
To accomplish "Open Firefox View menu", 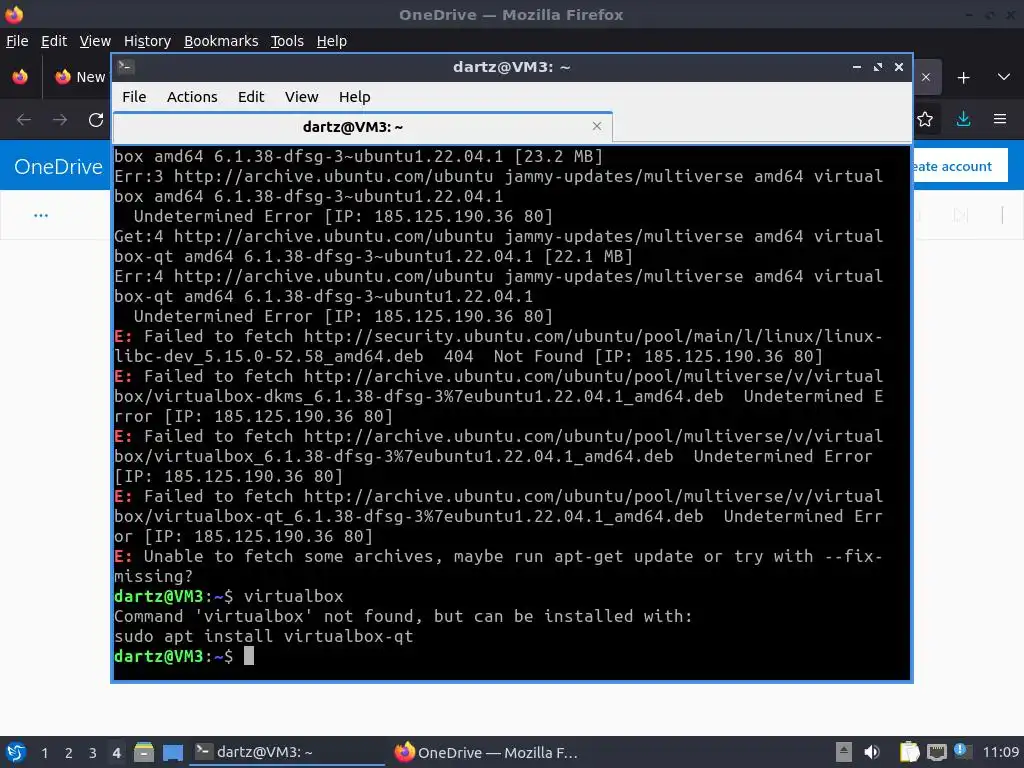I will [x=95, y=41].
